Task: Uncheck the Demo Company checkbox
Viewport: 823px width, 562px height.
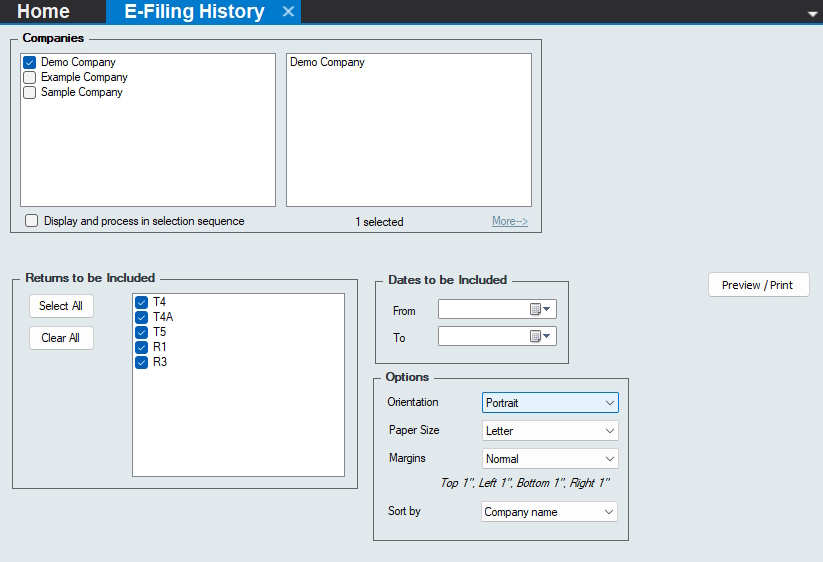Action: 30,62
